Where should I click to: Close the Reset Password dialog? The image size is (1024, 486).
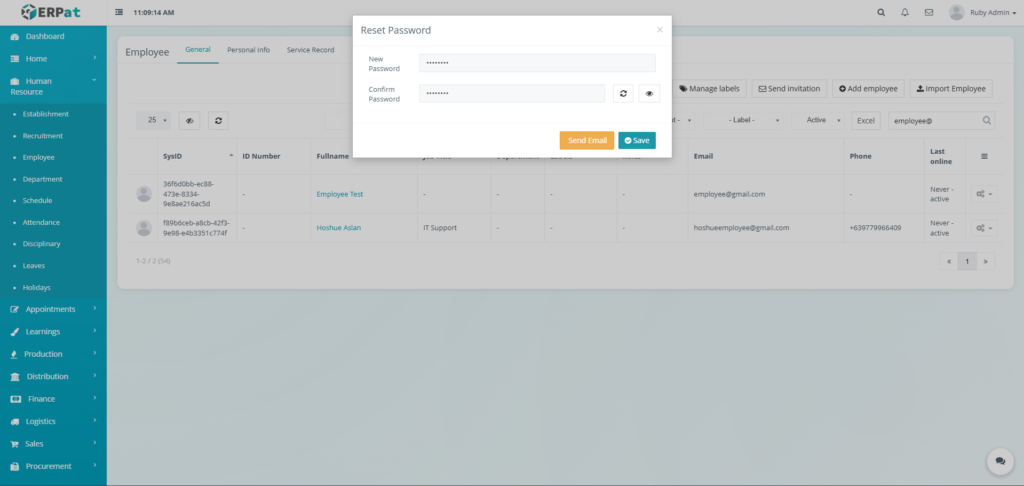coord(660,29)
